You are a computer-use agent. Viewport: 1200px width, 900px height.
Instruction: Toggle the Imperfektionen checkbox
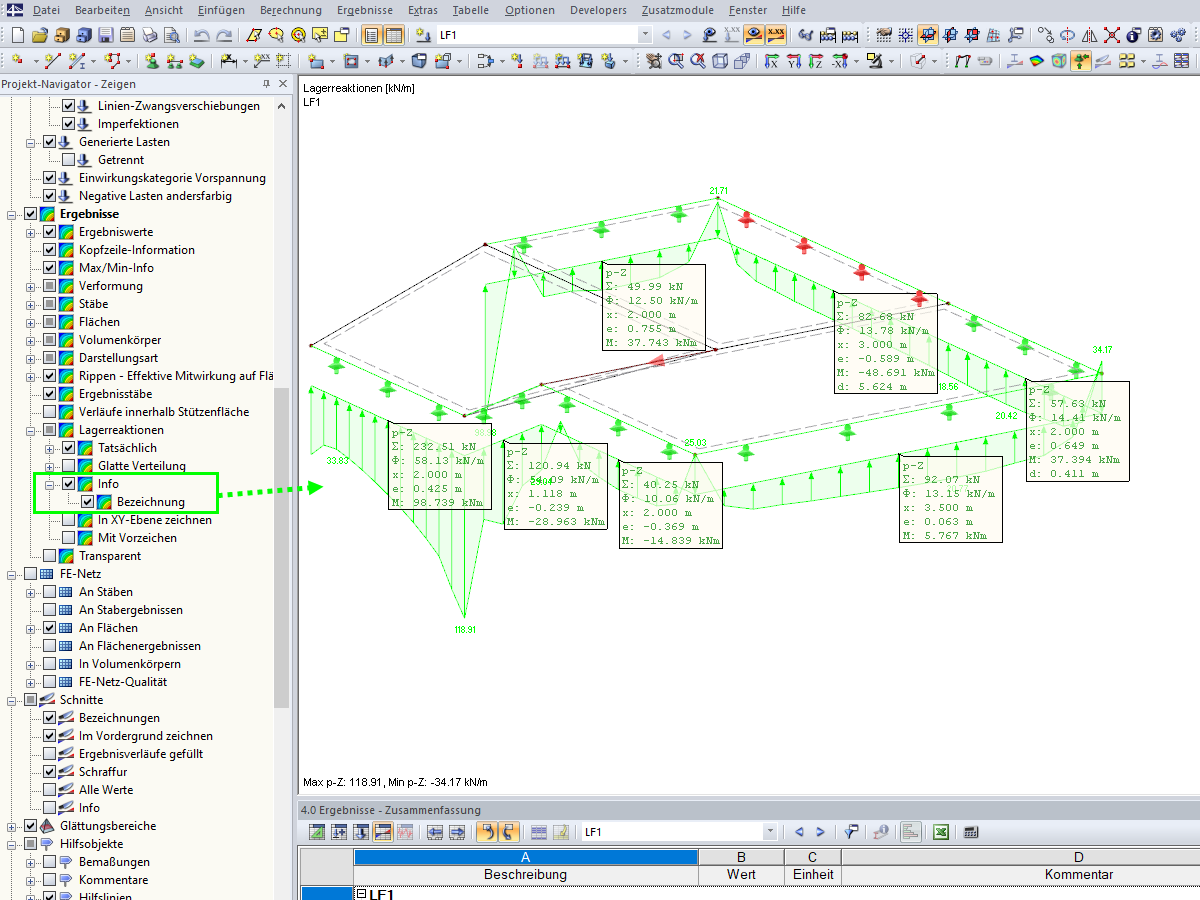click(68, 124)
